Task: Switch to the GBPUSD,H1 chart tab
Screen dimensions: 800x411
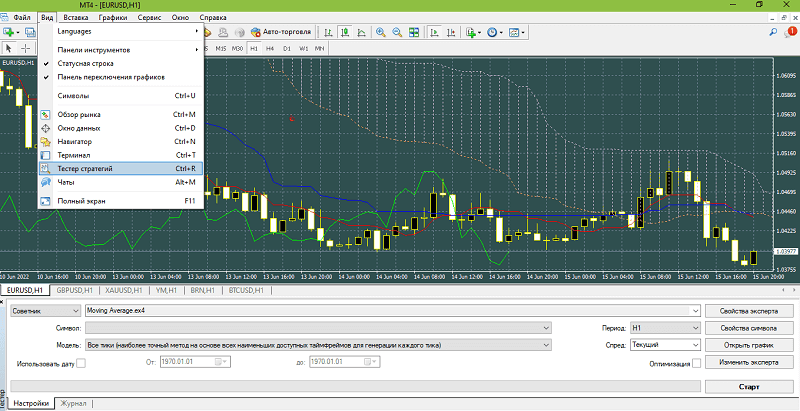Action: click(x=74, y=290)
